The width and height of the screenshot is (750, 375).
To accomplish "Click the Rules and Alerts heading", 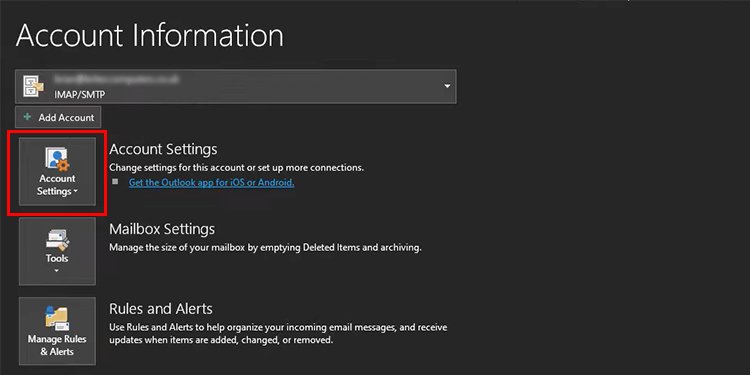I will (161, 309).
